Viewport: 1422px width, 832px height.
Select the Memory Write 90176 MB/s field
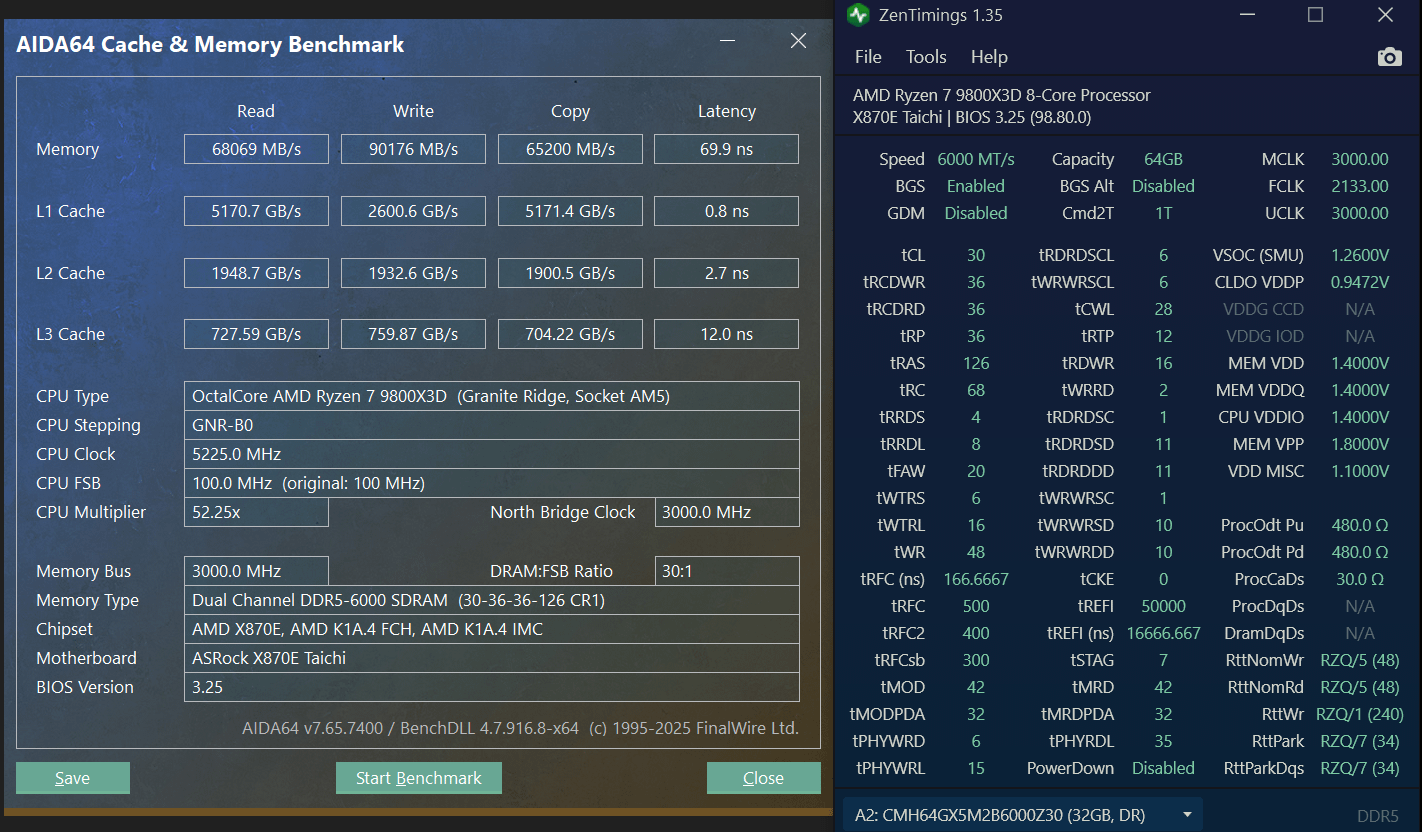tap(413, 149)
